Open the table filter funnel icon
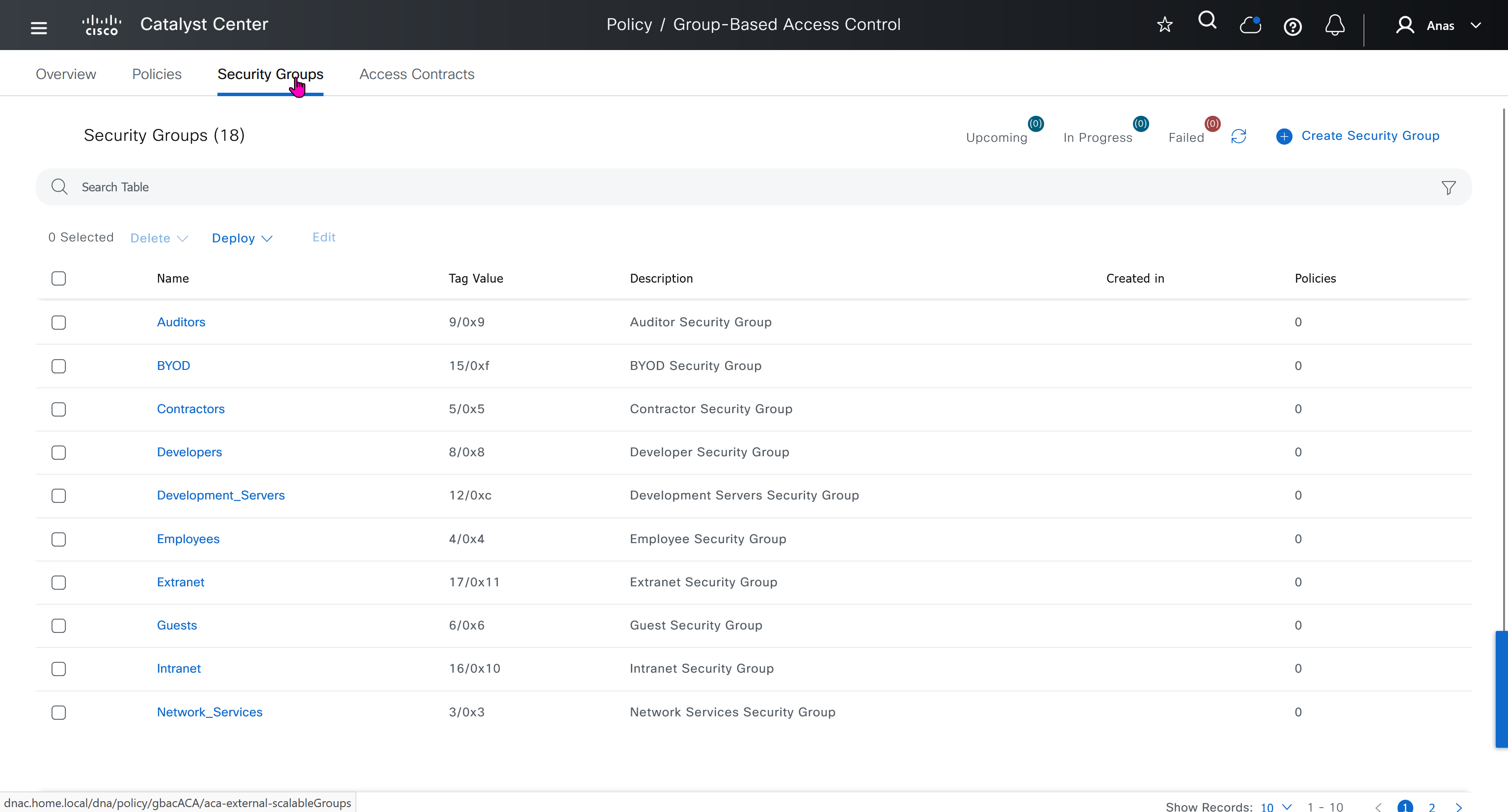This screenshot has width=1508, height=812. 1448,188
